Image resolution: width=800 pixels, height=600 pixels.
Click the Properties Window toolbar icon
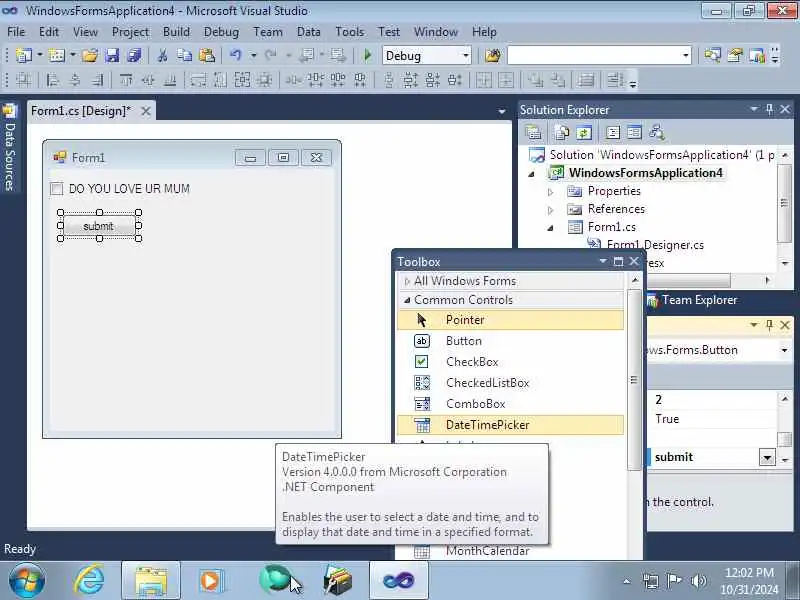(x=735, y=55)
